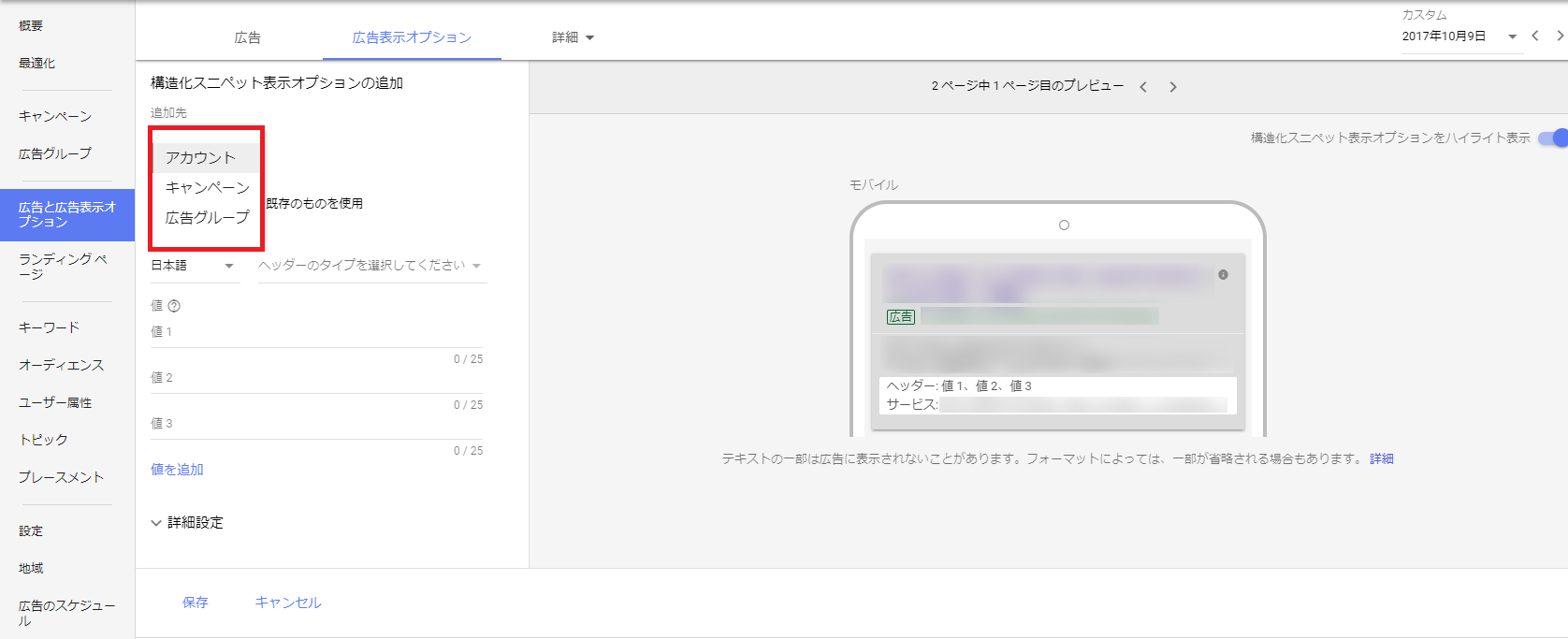Viewport: 1568px width, 639px height.
Task: Click the 広告 label in the mobile preview
Action: [x=901, y=317]
